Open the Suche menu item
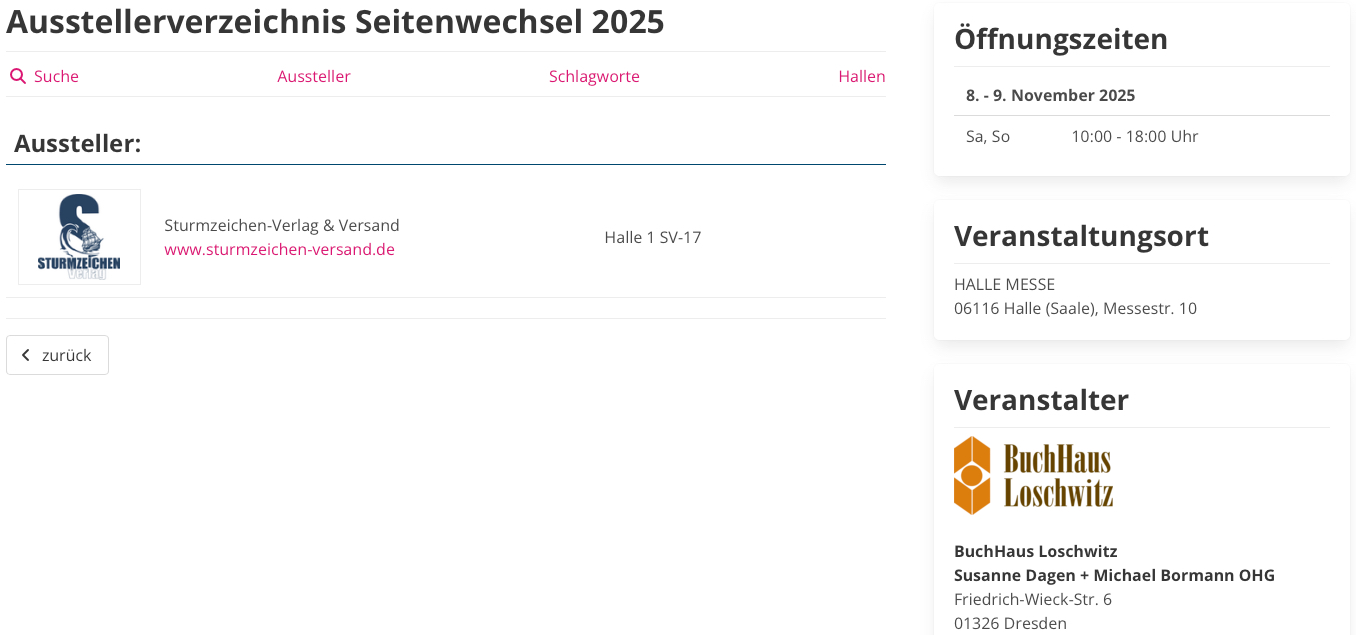This screenshot has height=635, width=1356. [56, 77]
